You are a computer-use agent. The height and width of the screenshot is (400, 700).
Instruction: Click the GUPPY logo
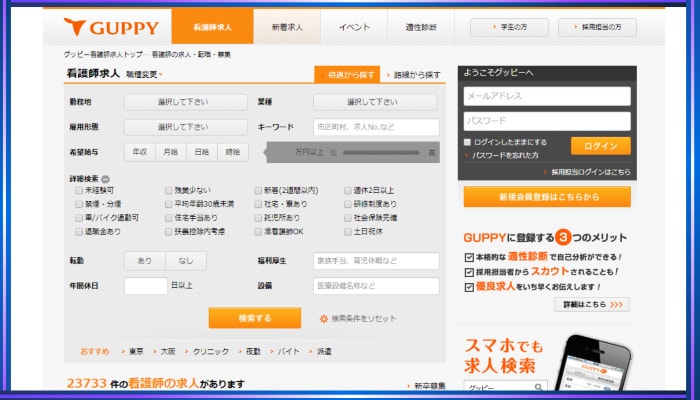point(111,27)
